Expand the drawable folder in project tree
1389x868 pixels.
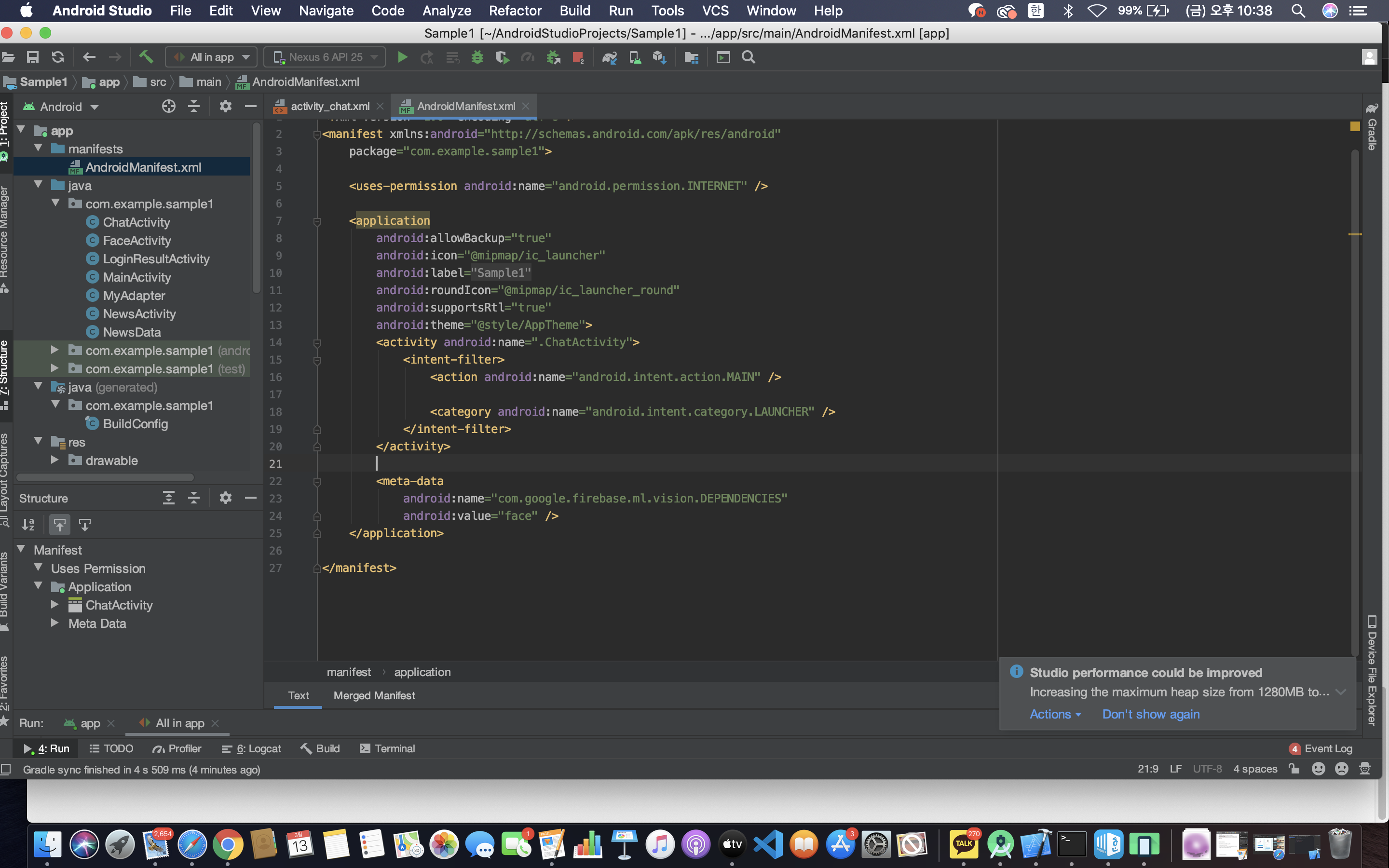55,460
